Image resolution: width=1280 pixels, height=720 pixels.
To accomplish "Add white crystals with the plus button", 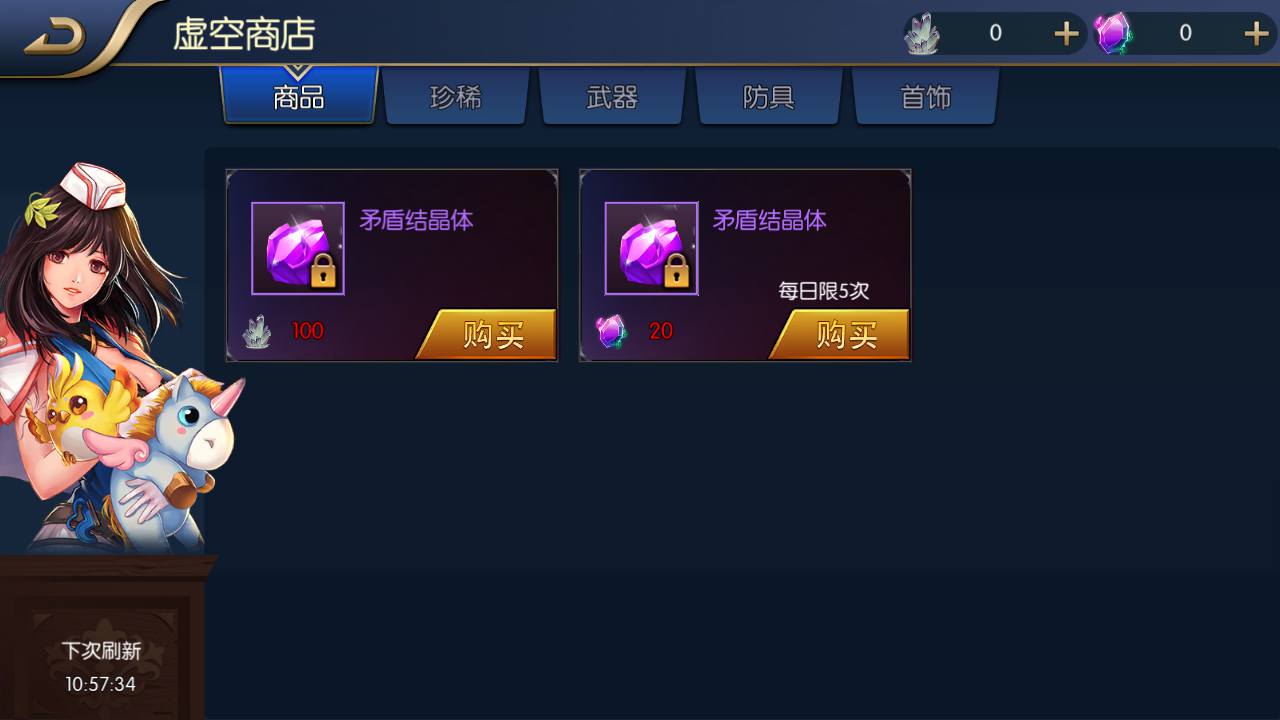I will pyautogui.click(x=1067, y=34).
